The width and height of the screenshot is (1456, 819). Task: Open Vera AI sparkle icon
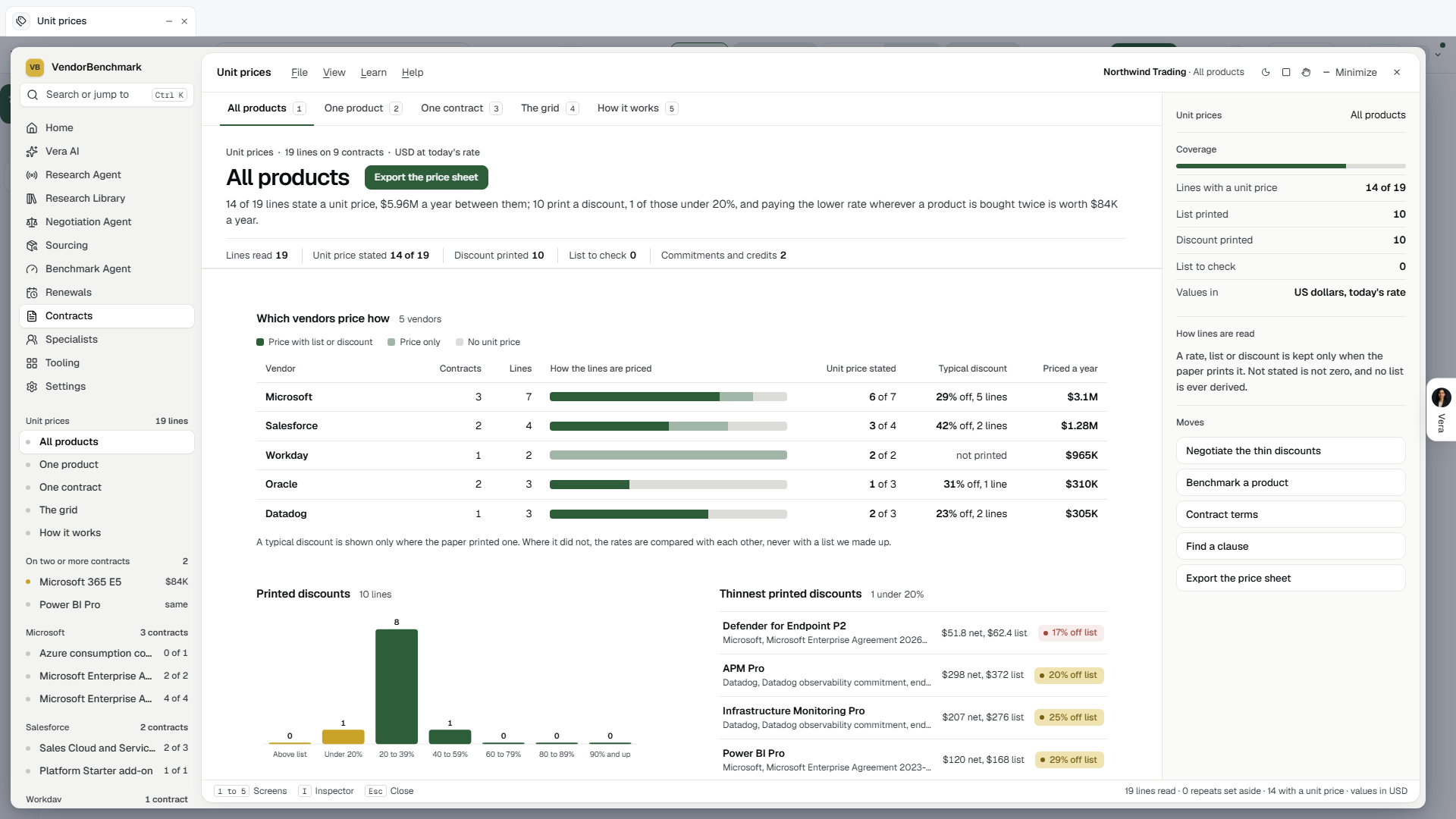(x=32, y=152)
